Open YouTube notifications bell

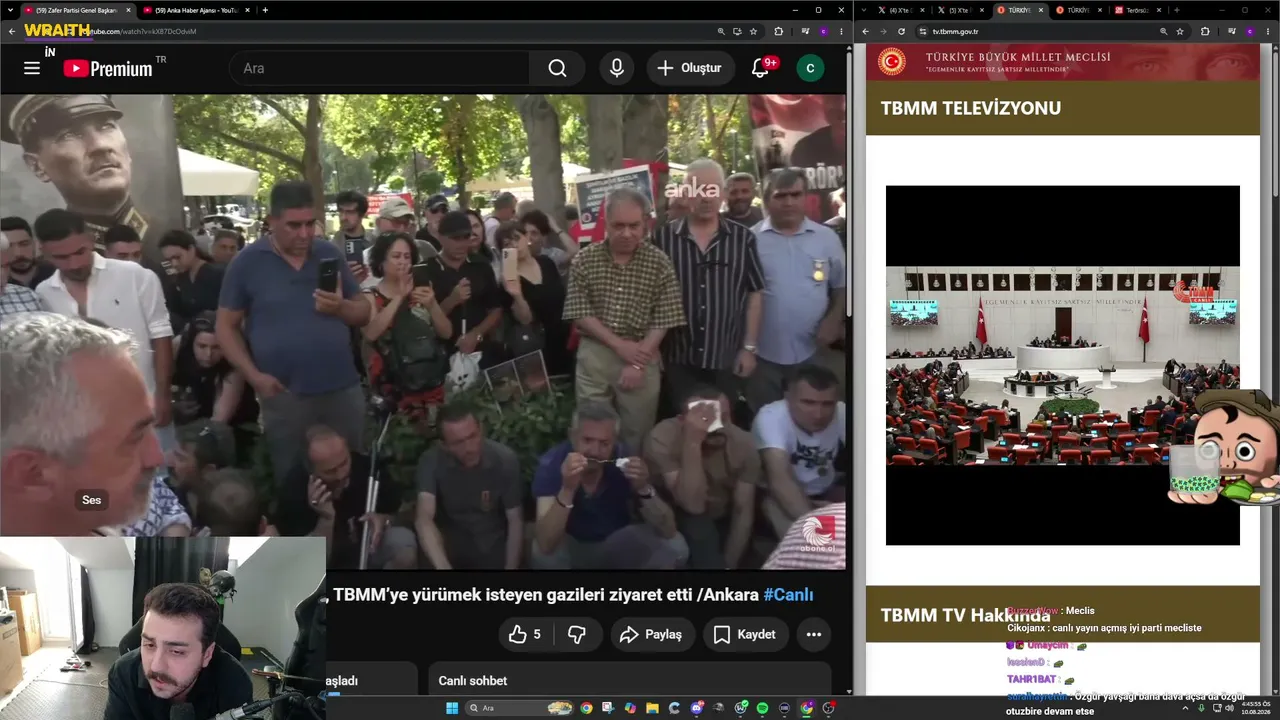[x=761, y=68]
